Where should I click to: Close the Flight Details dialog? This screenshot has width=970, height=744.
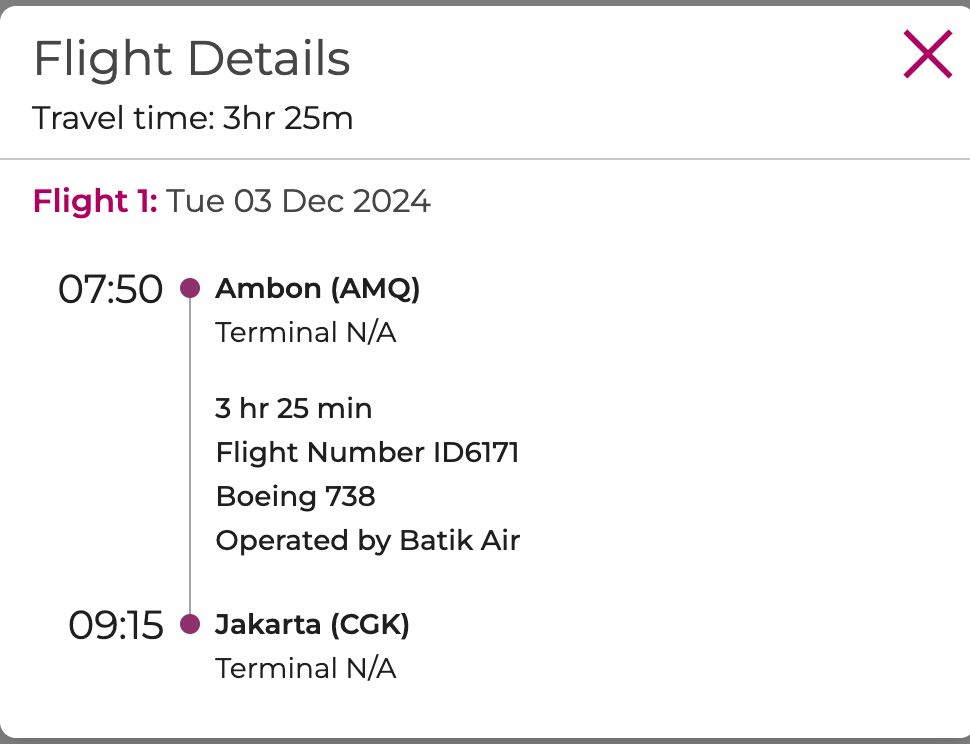[x=927, y=55]
